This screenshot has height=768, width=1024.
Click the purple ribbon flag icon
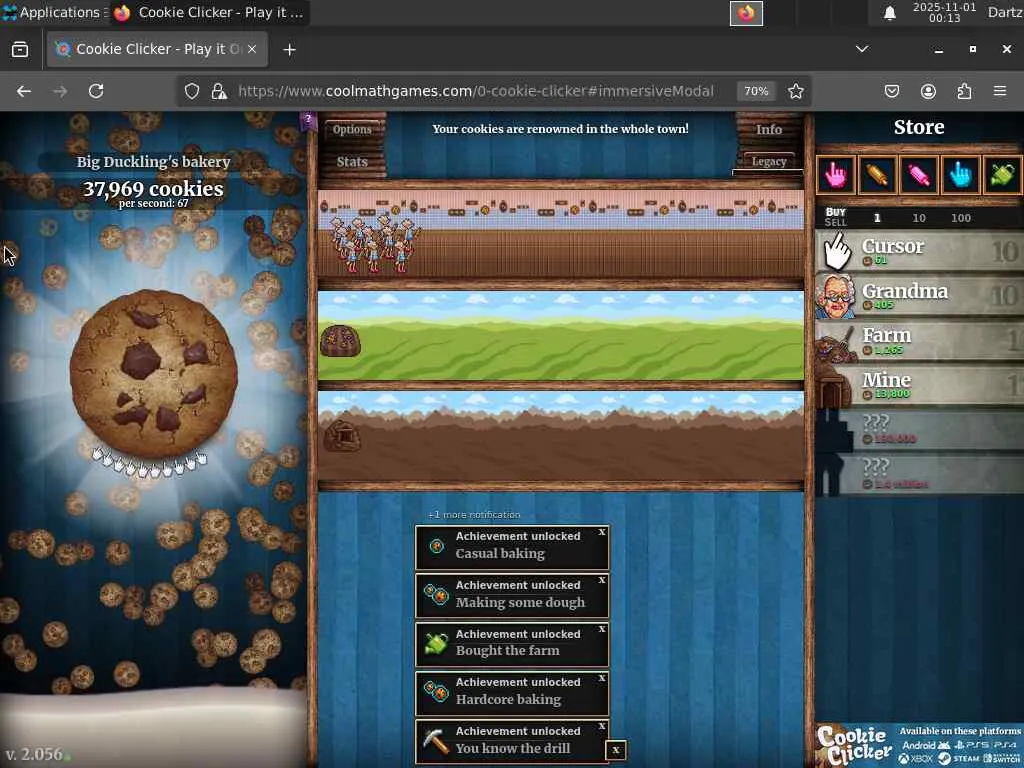(308, 121)
